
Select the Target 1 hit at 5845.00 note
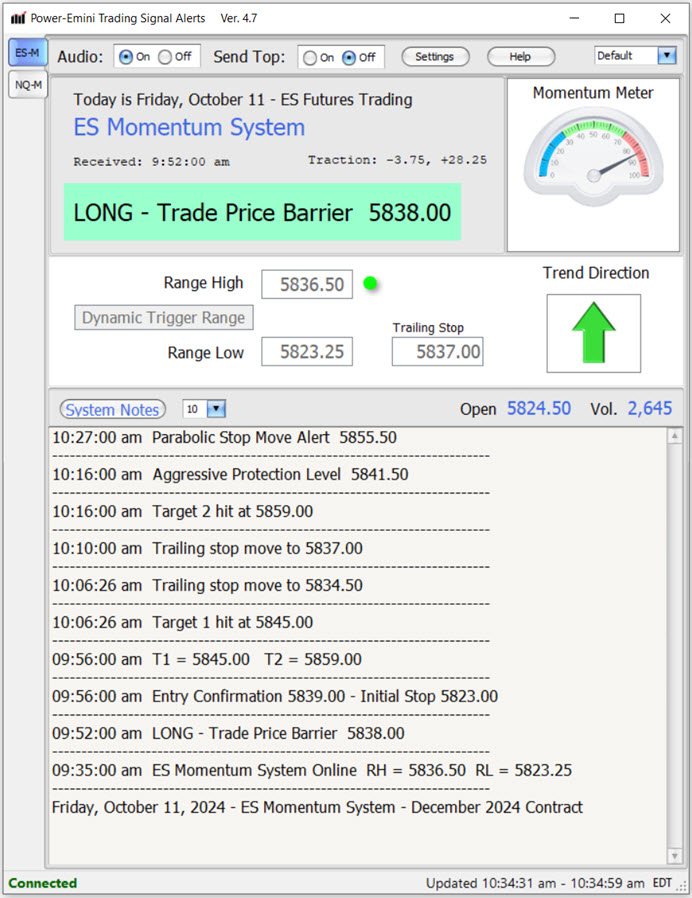[183, 623]
